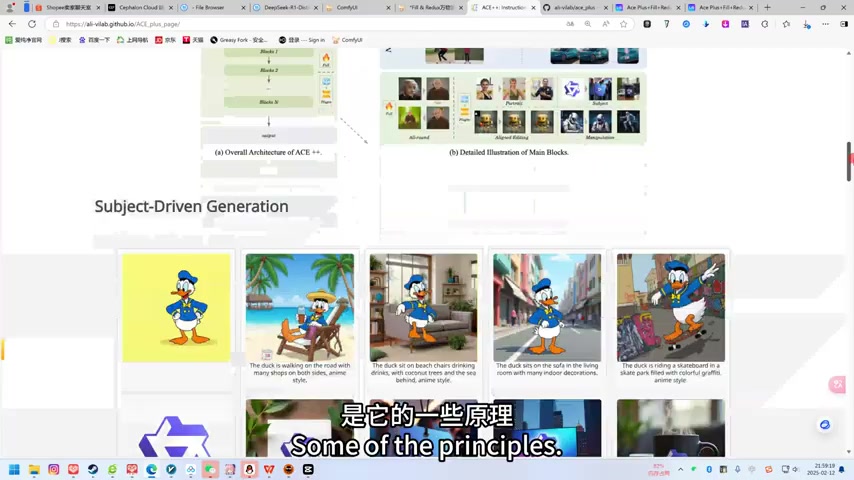Open the browser Favorites list icon
854x480 pixels.
tap(786, 24)
